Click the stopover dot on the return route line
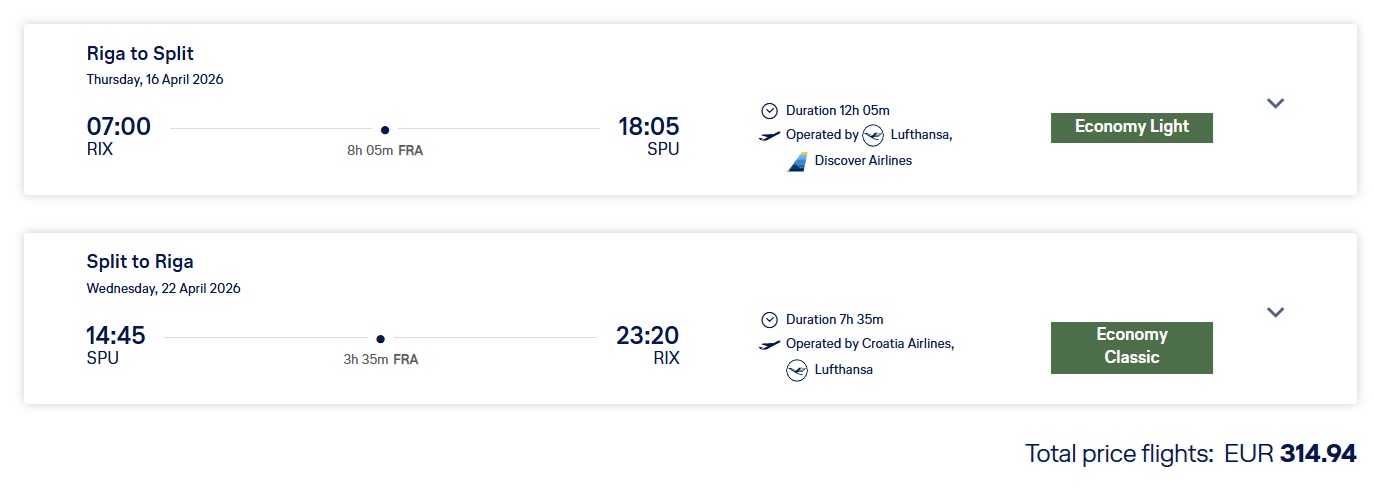Viewport: 1374px width, 496px height. coord(381,339)
